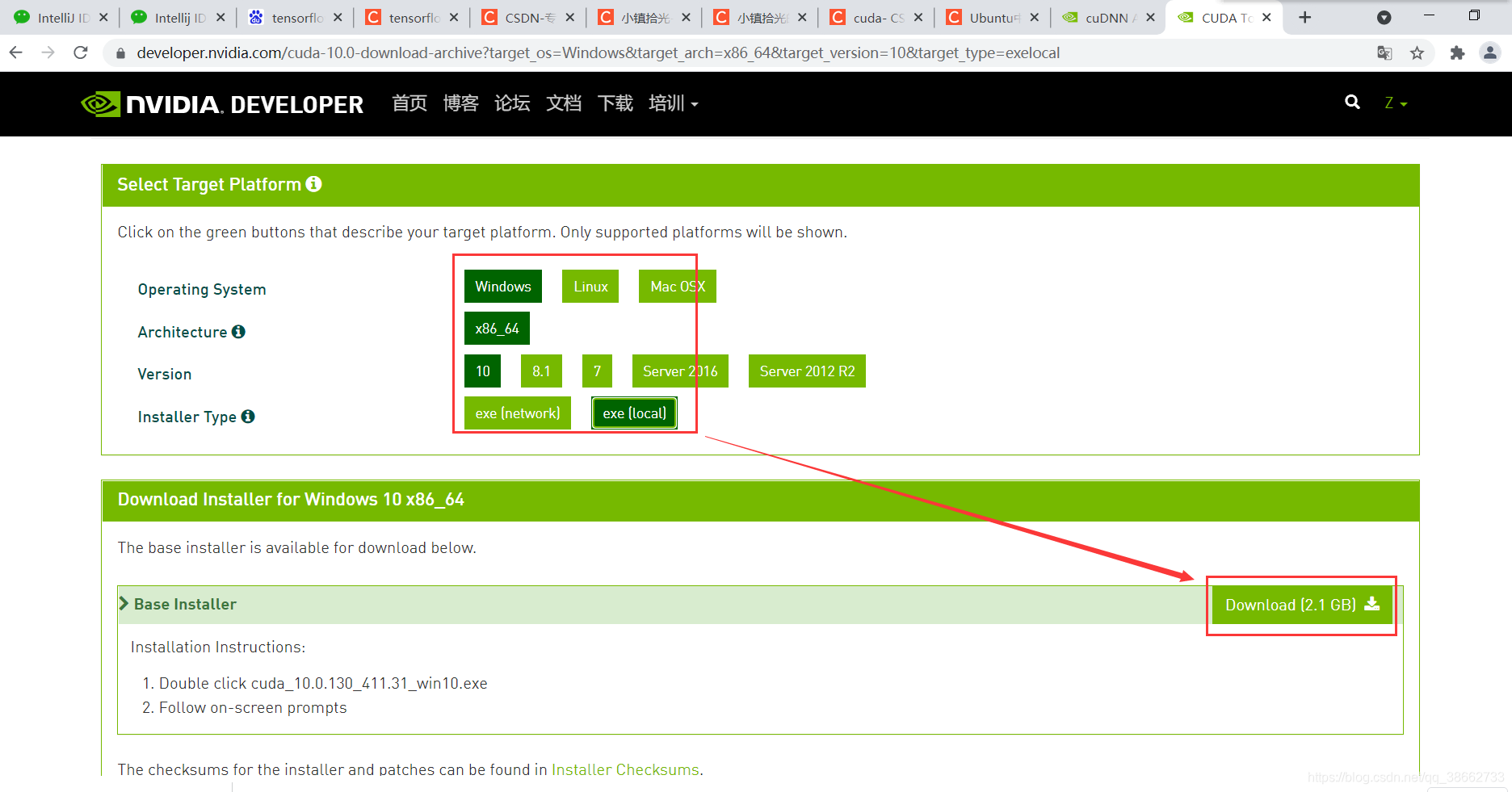Select Windows version 7 button
The width and height of the screenshot is (1512, 792).
coord(597,371)
